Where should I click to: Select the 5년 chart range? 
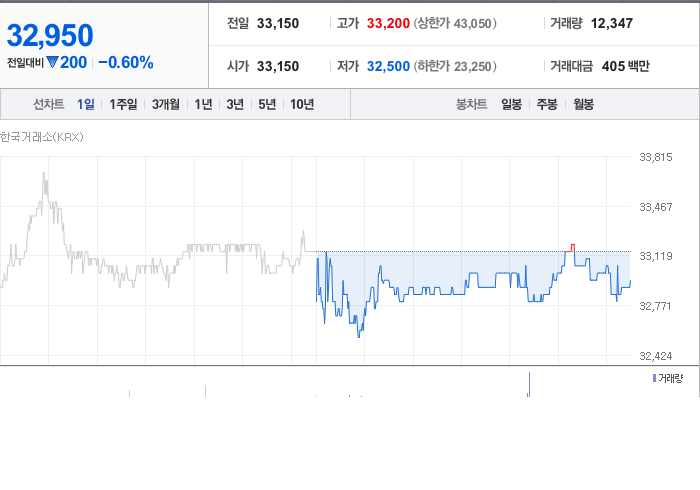click(267, 104)
